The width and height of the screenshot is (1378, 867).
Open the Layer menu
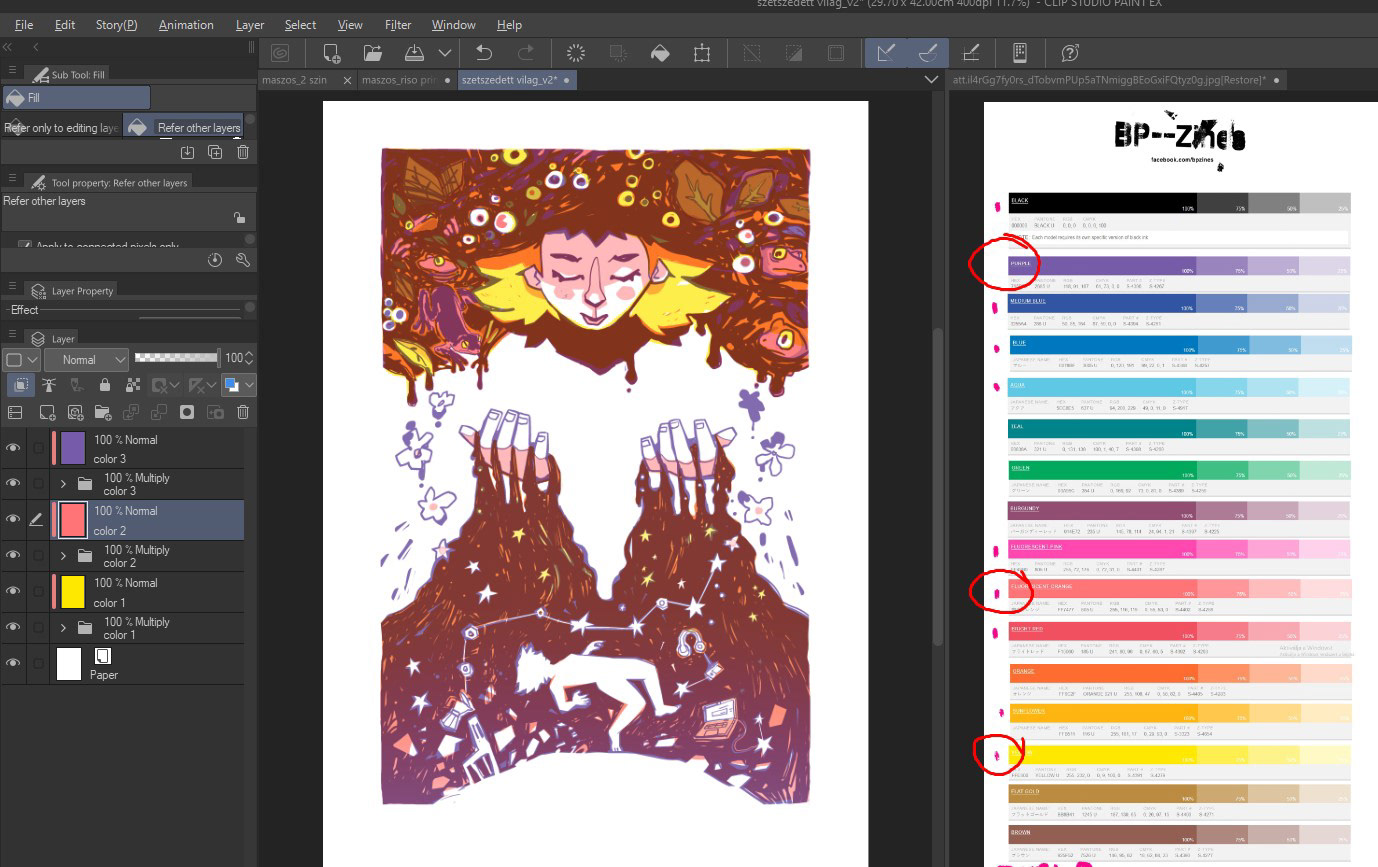point(250,24)
